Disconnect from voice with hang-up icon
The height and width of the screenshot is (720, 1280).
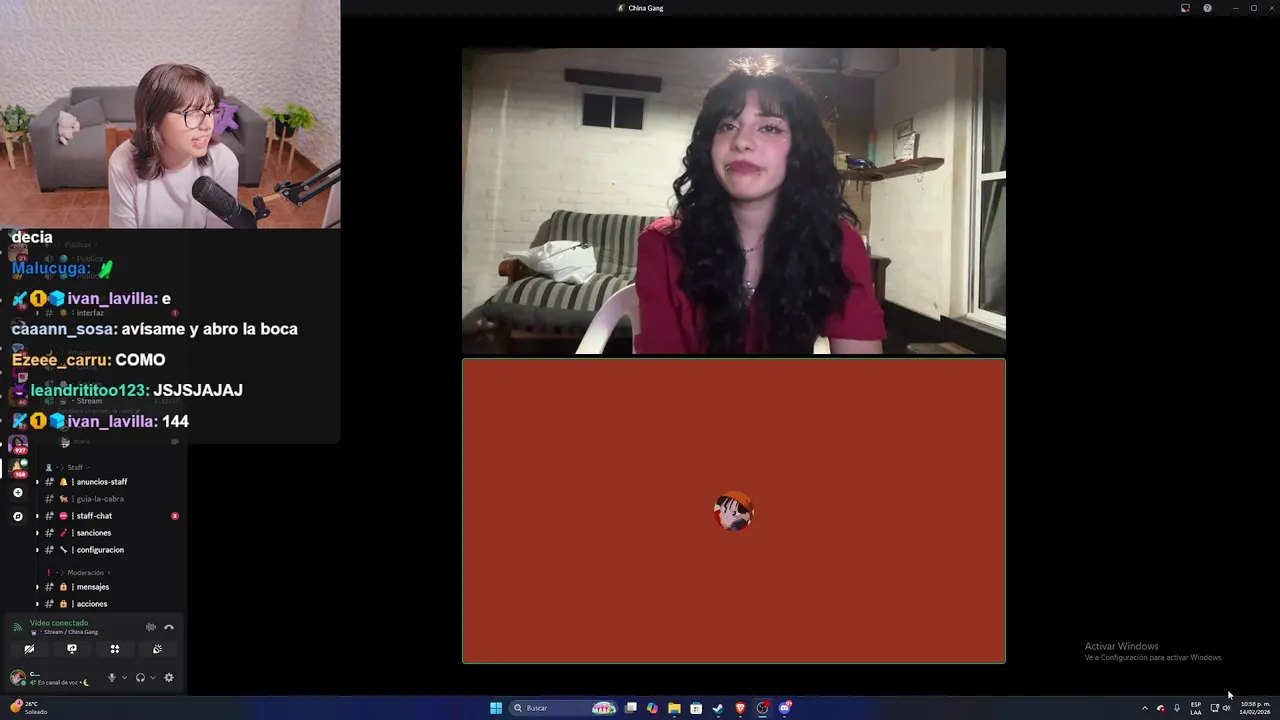pyautogui.click(x=169, y=627)
